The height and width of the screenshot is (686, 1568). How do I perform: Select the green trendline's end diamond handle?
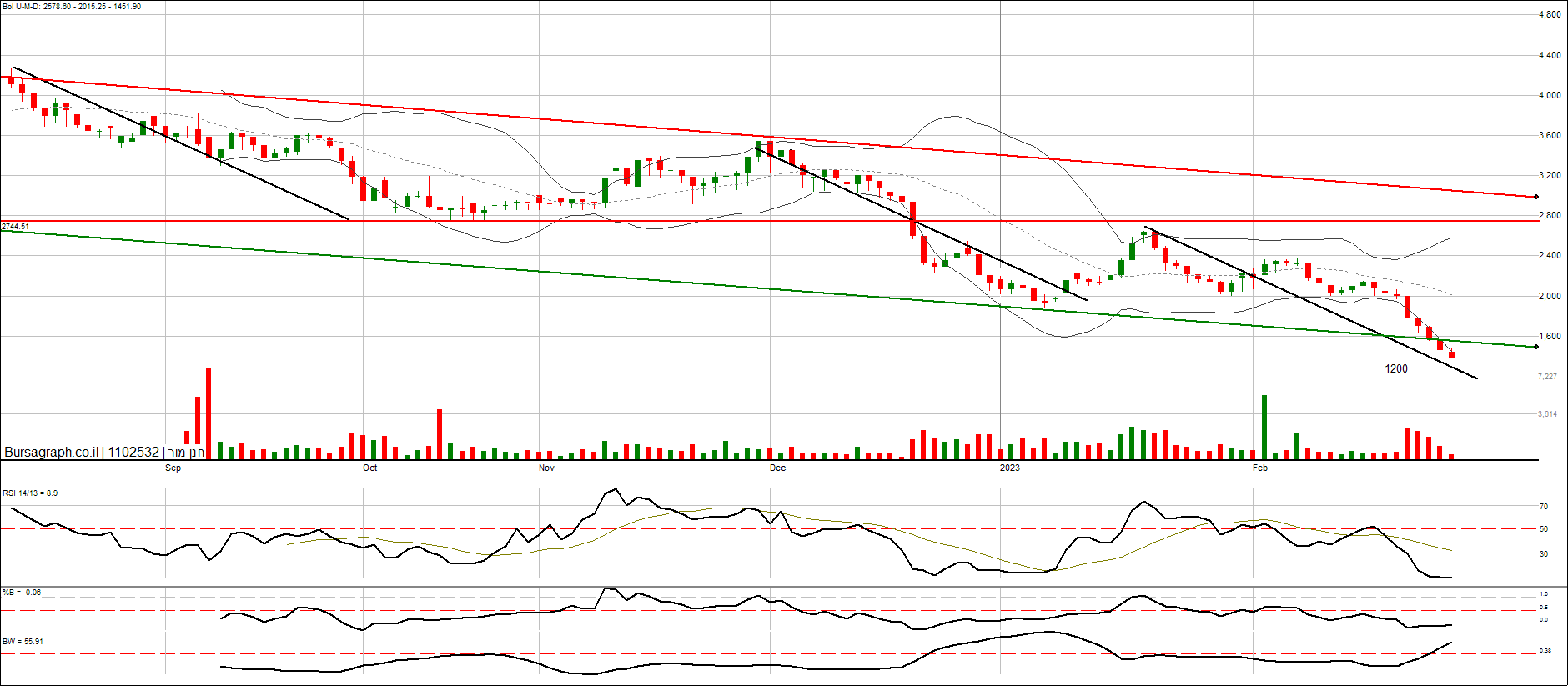[1536, 347]
